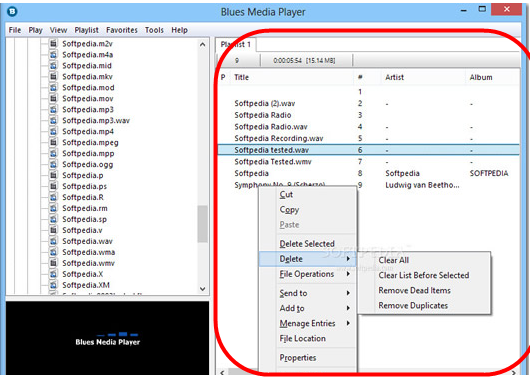Image resolution: width=530 pixels, height=380 pixels.
Task: Click the file icon beside Softpedia.XM
Action: tap(53, 285)
